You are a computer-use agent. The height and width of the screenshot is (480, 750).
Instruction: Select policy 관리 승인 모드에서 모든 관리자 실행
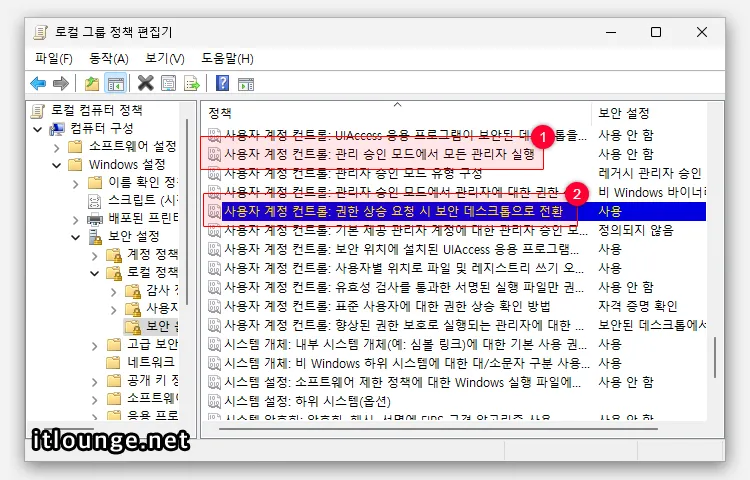tap(379, 154)
